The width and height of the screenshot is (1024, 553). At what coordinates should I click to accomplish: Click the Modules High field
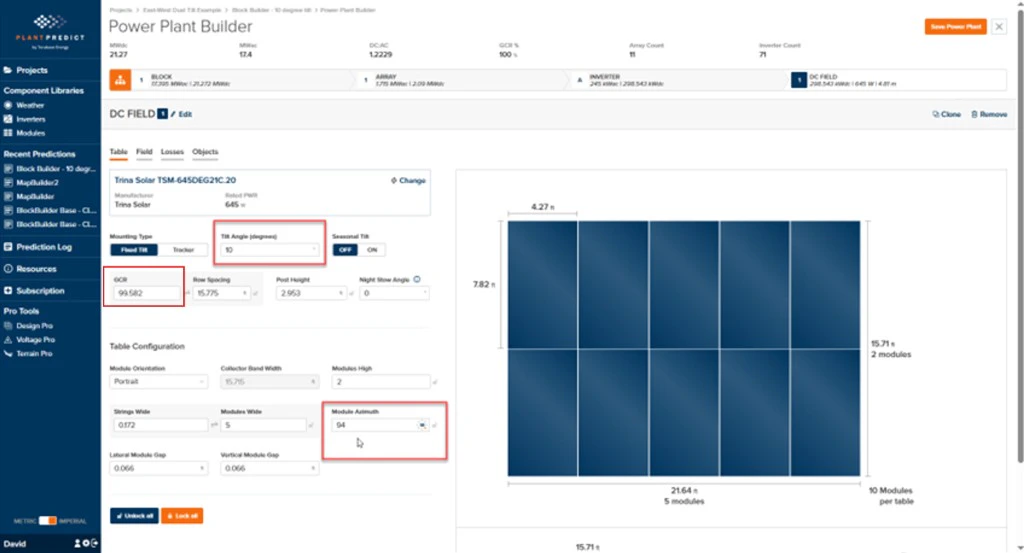pos(381,381)
